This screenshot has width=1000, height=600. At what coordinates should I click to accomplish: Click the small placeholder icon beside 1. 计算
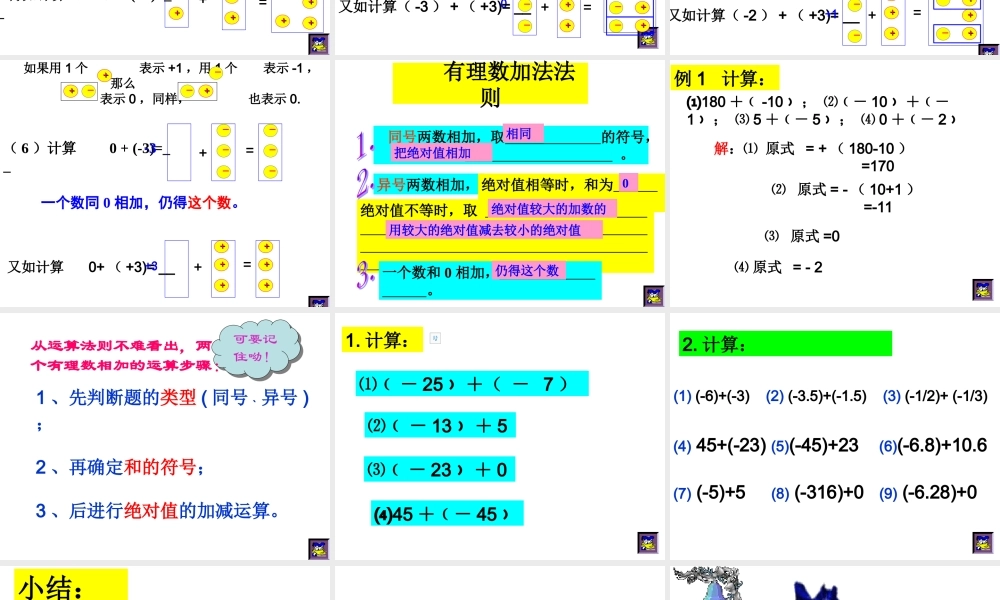coord(435,338)
